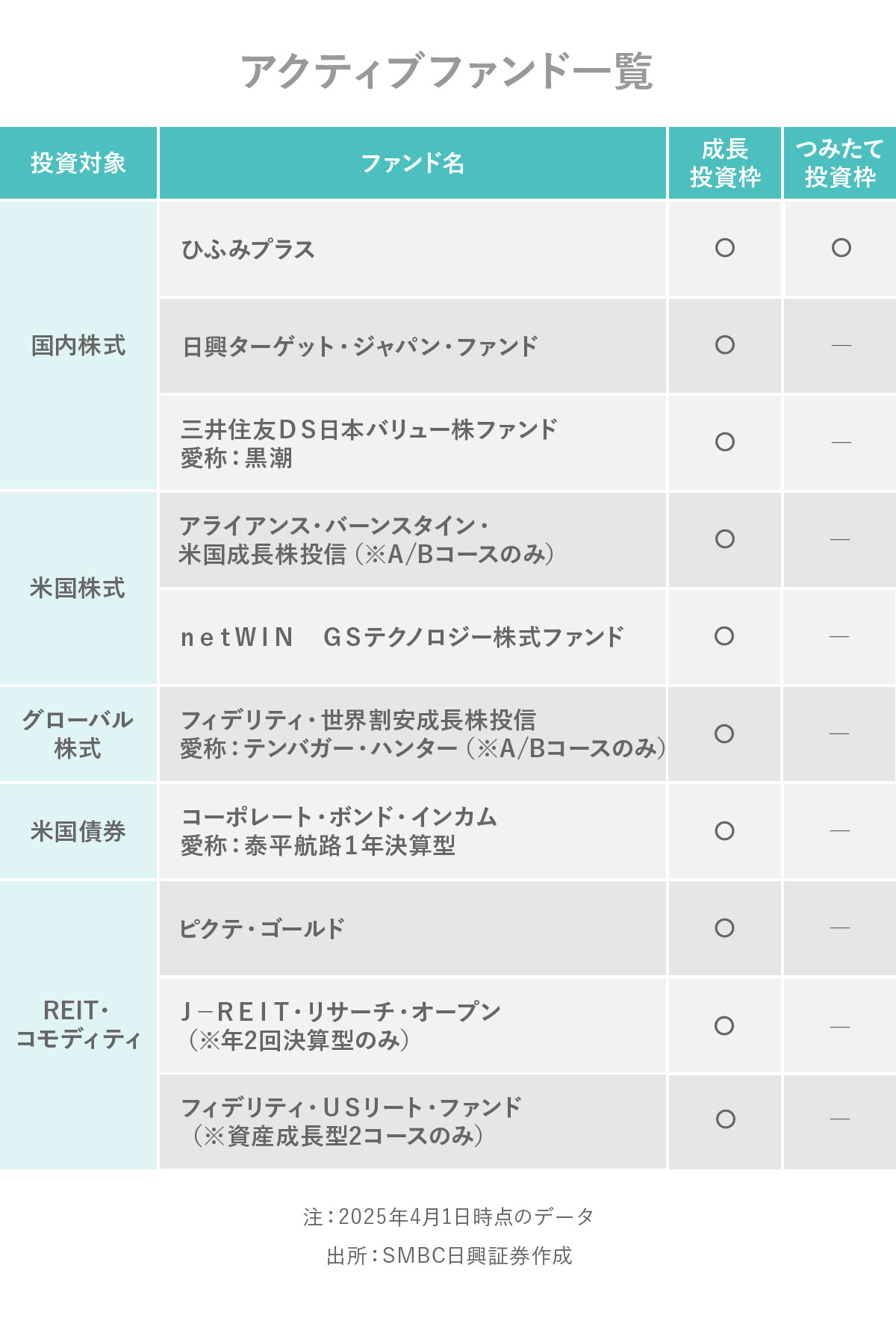Click the circle in the 黒潮 fund row
Screen dimensions: 896x1318
(724, 442)
